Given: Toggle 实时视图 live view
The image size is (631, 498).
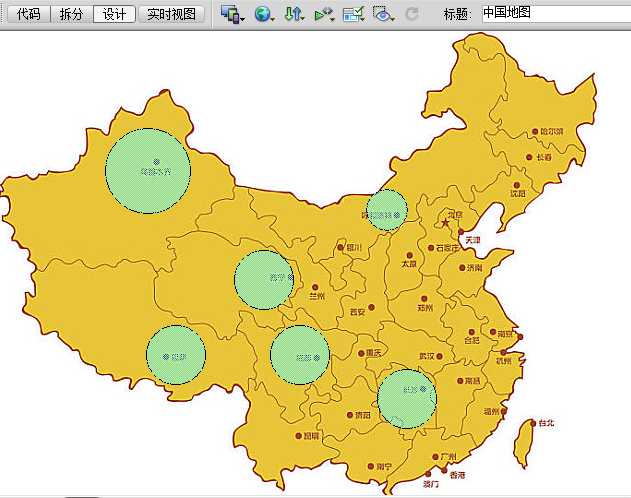Looking at the screenshot, I should pos(171,14).
